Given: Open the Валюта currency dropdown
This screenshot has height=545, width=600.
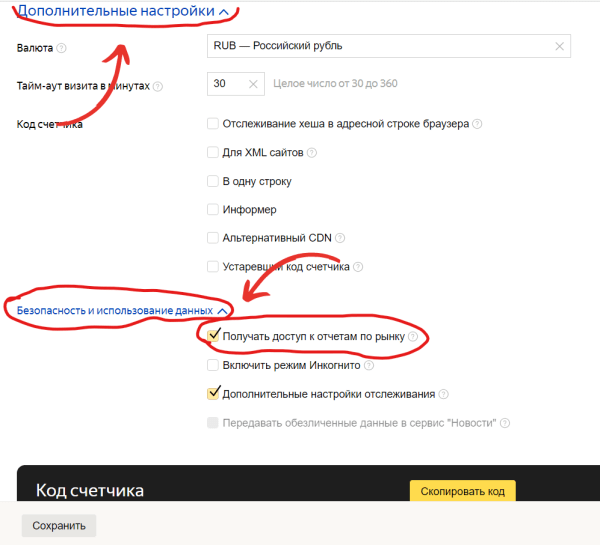Looking at the screenshot, I should (x=380, y=46).
